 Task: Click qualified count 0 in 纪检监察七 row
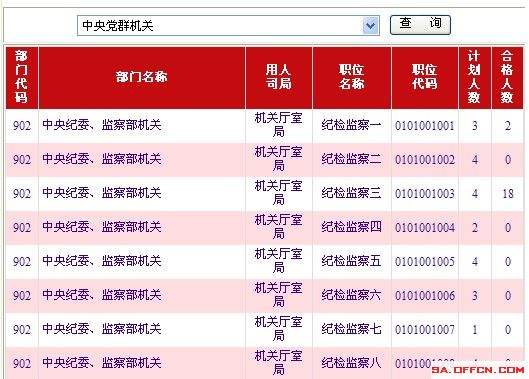coord(508,329)
